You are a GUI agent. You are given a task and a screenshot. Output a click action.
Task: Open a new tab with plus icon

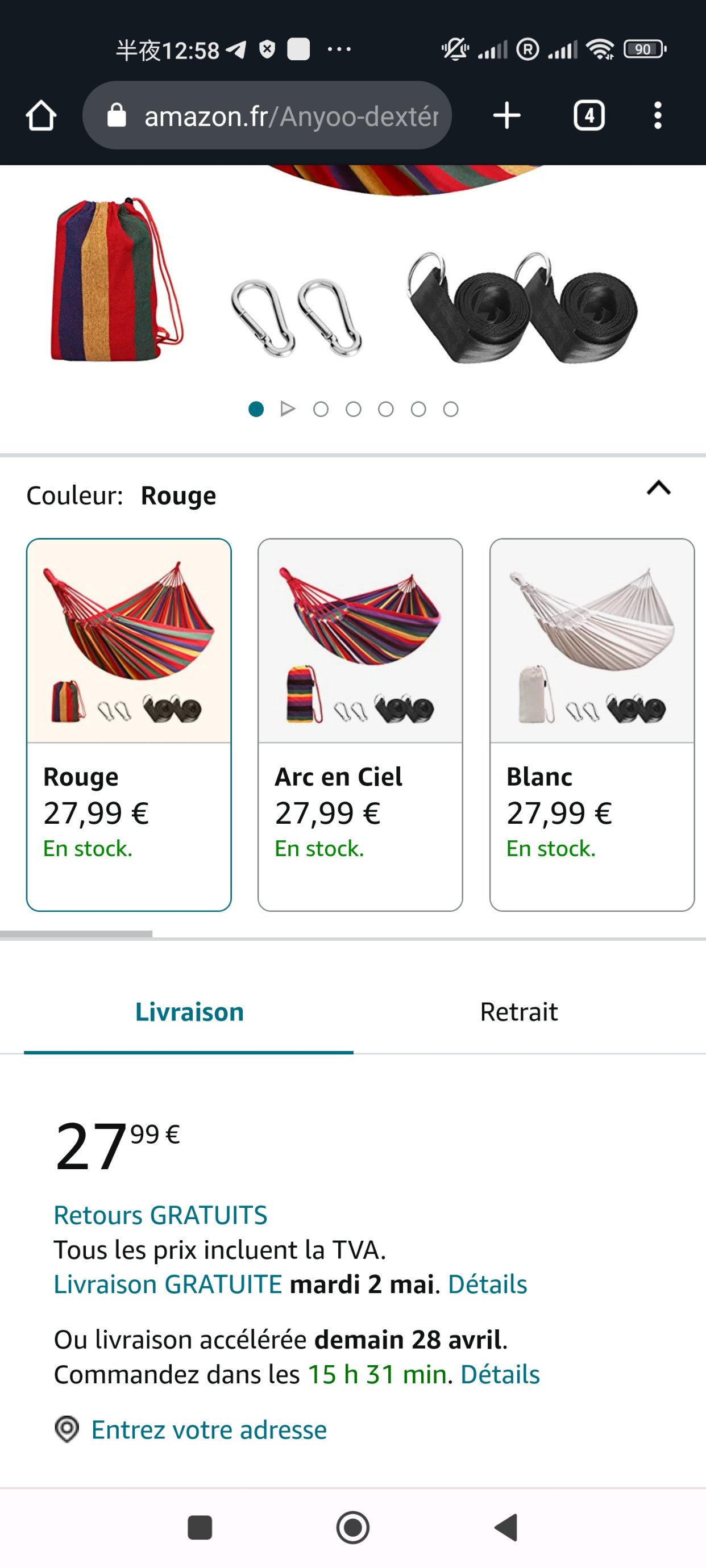(x=506, y=116)
